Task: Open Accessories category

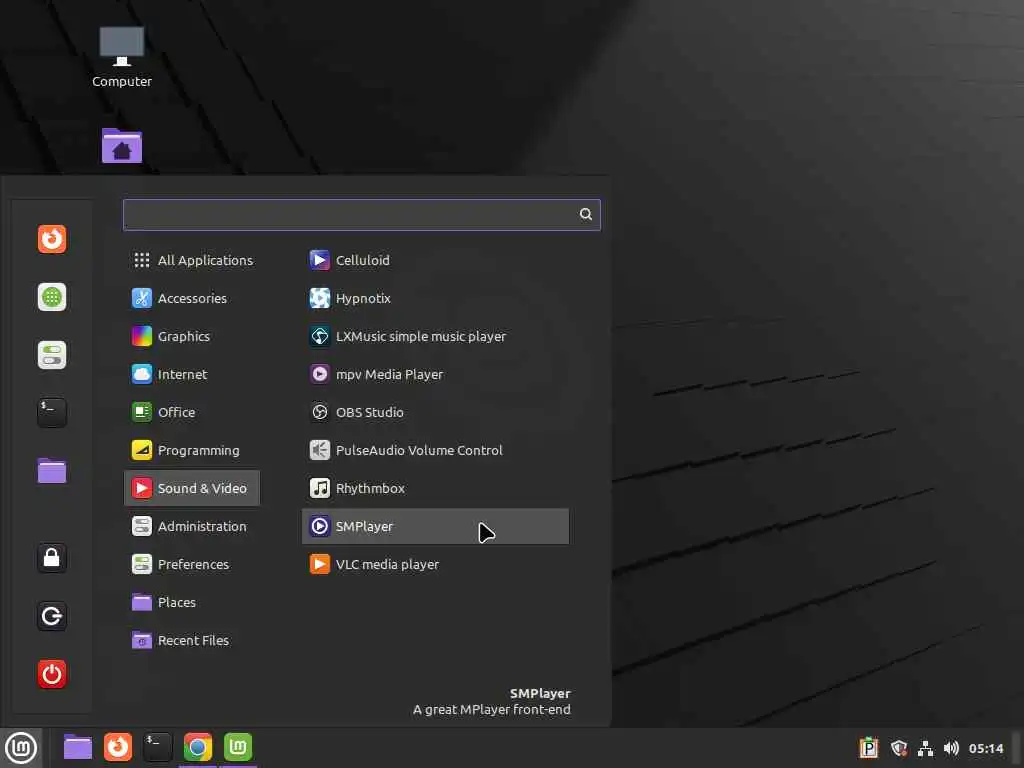Action: coord(192,298)
